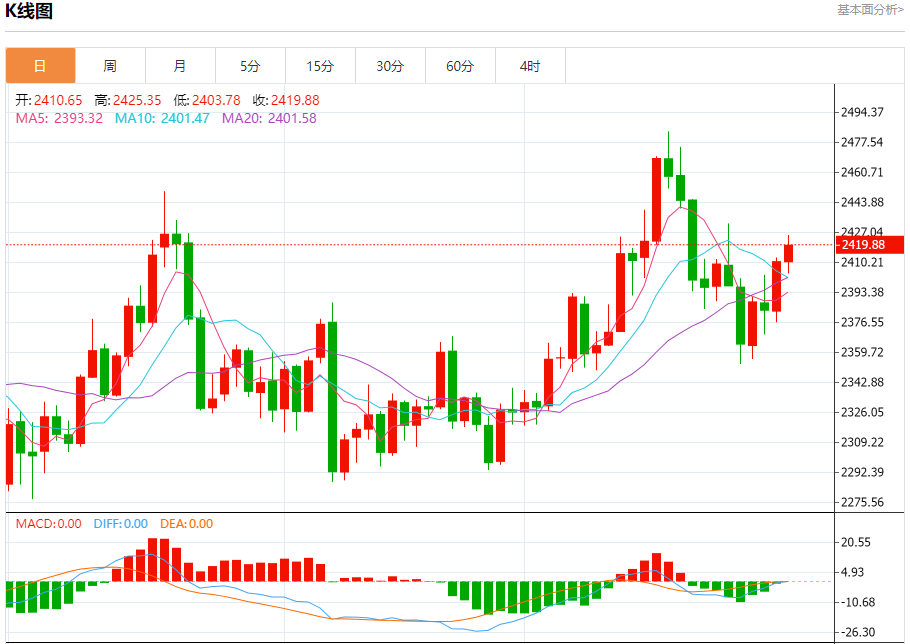This screenshot has width=910, height=644.
Task: Open the 15分 interval tab
Action: [320, 66]
